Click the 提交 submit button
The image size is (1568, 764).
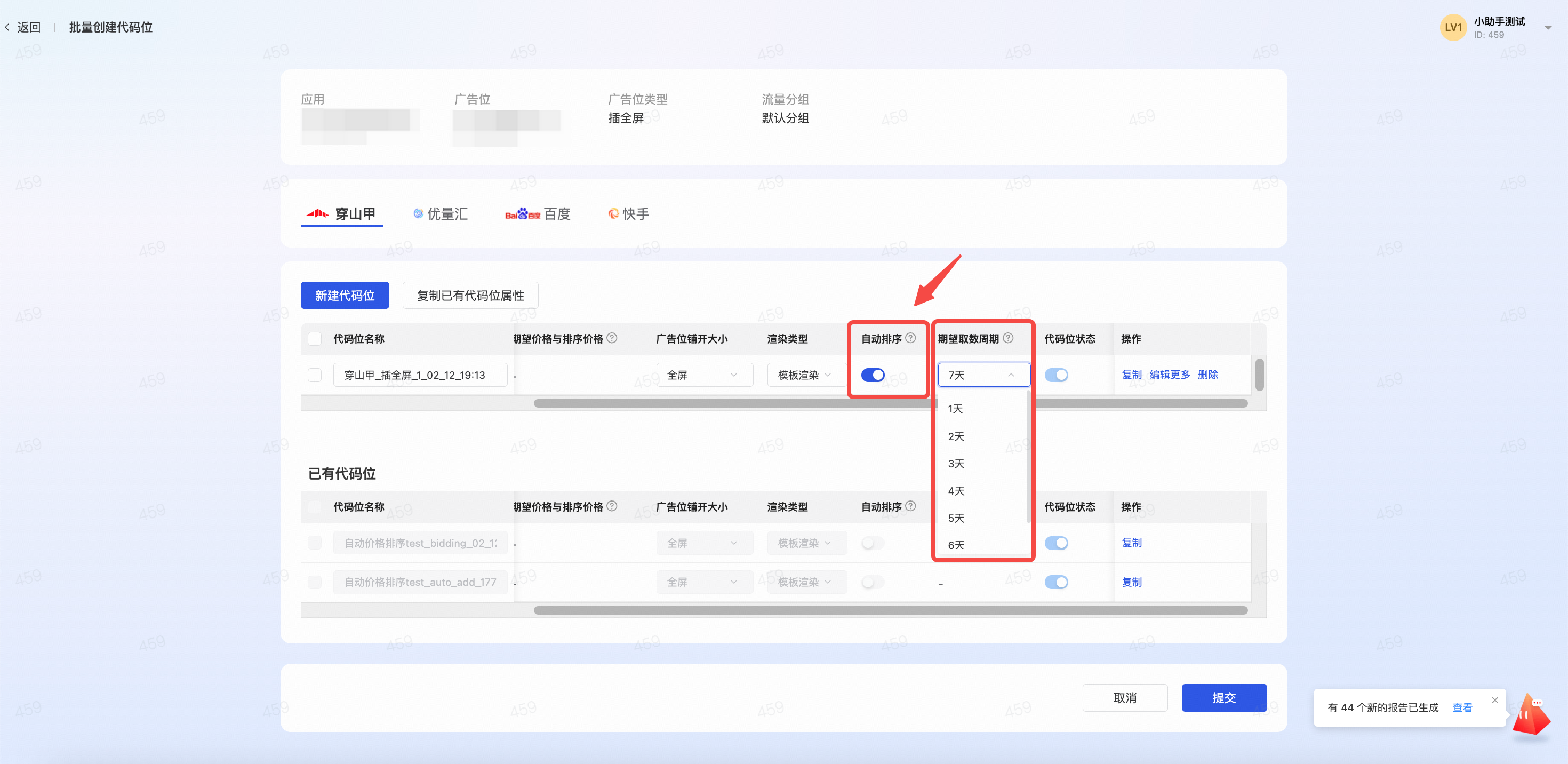pyautogui.click(x=1223, y=698)
